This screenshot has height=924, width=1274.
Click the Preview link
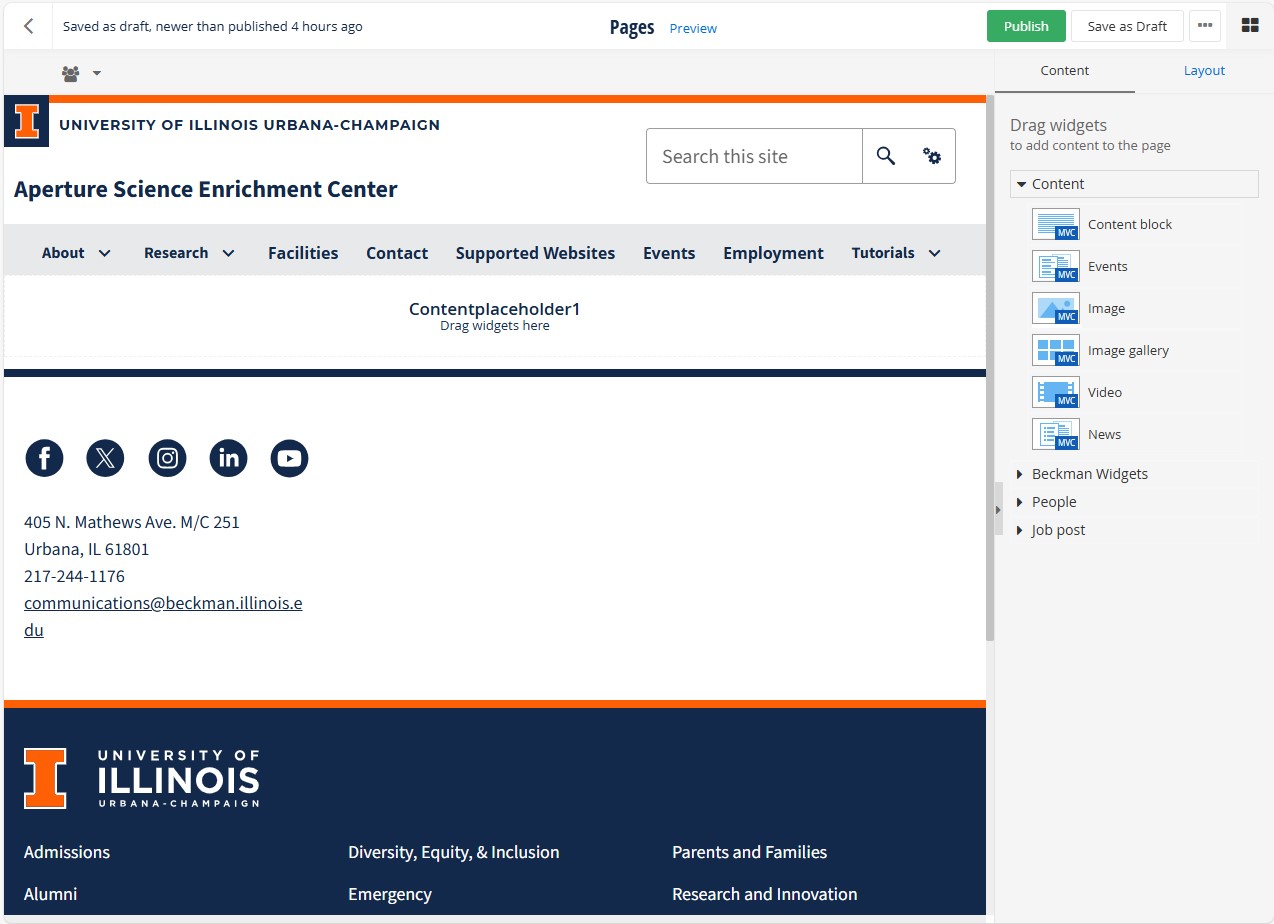(693, 28)
